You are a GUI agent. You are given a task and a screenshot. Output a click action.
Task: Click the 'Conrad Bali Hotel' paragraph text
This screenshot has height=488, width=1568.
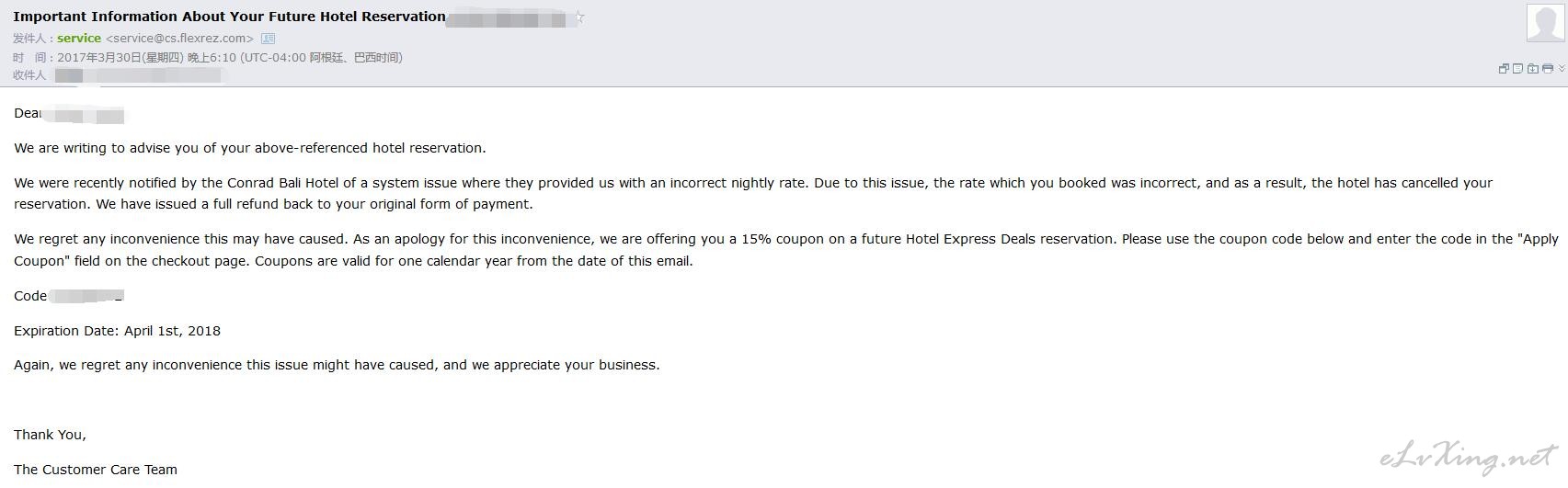pos(753,193)
